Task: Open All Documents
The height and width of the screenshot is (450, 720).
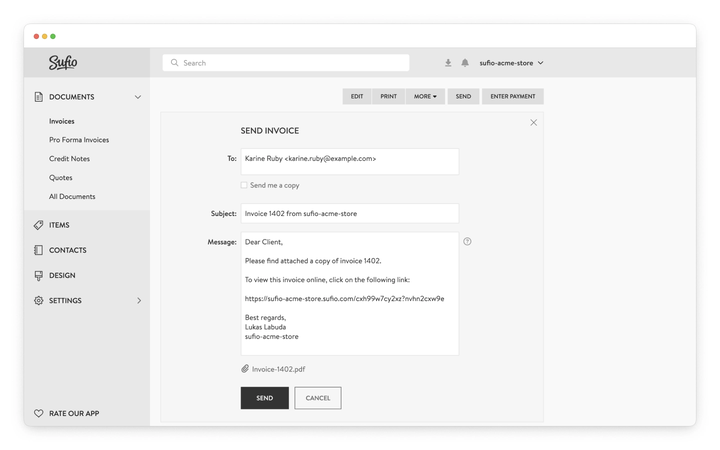Action: pyautogui.click(x=72, y=196)
